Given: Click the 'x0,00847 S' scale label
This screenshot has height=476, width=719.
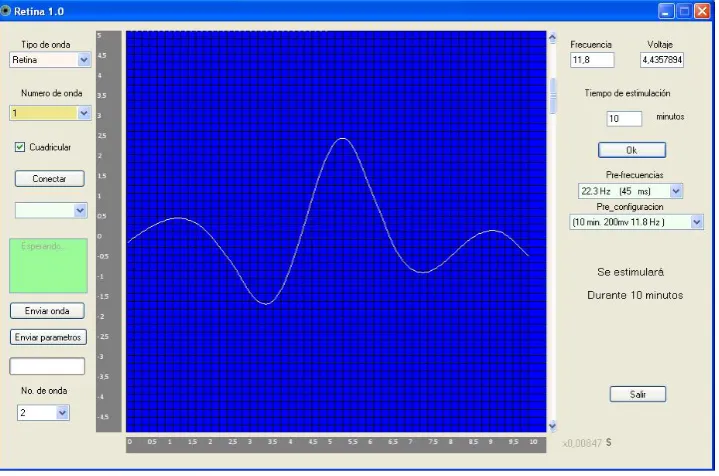Looking at the screenshot, I should tap(587, 443).
